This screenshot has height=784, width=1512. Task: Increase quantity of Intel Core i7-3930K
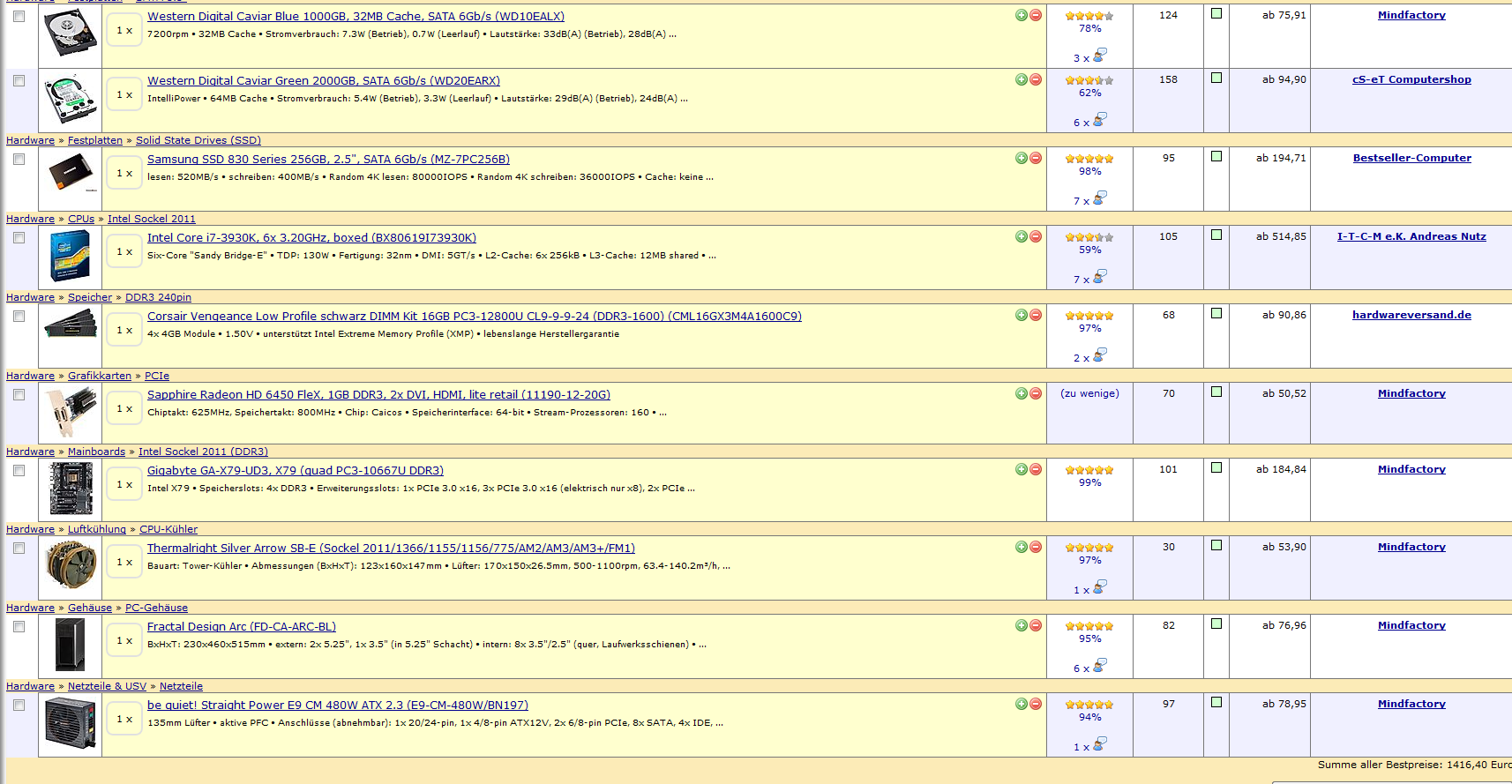(1021, 236)
